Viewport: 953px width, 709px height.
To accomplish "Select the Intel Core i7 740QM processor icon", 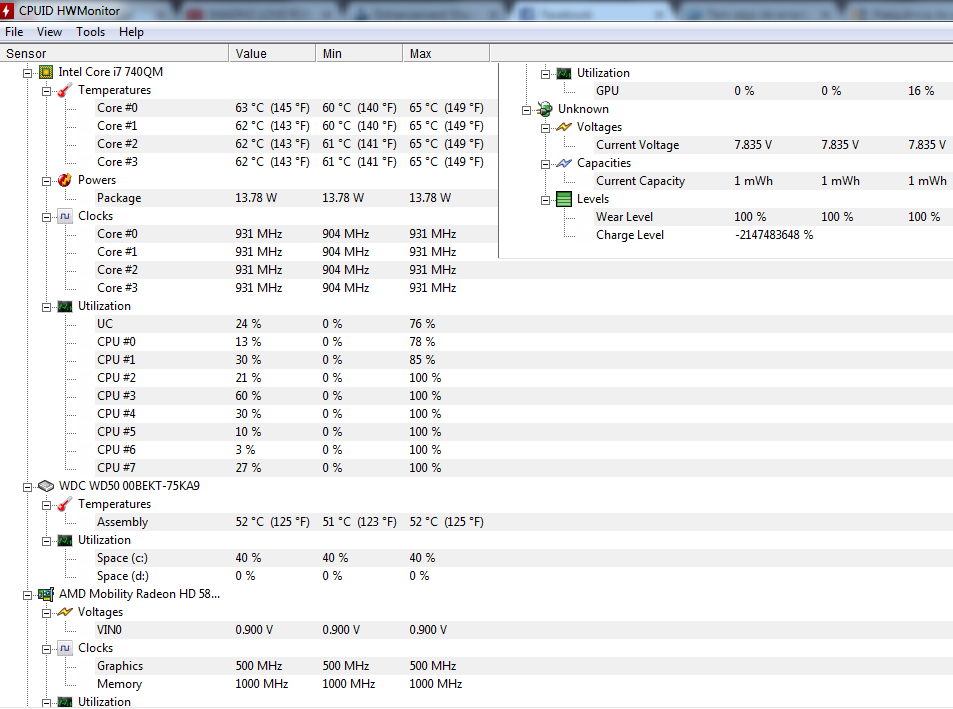I will point(46,72).
